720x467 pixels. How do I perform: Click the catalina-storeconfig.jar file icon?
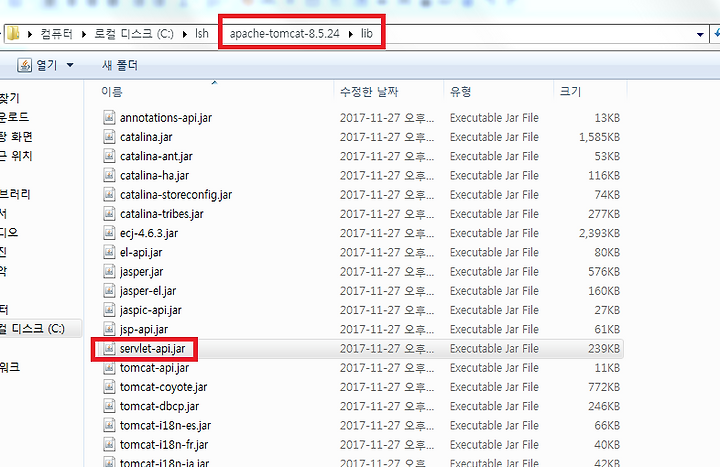click(x=109, y=195)
